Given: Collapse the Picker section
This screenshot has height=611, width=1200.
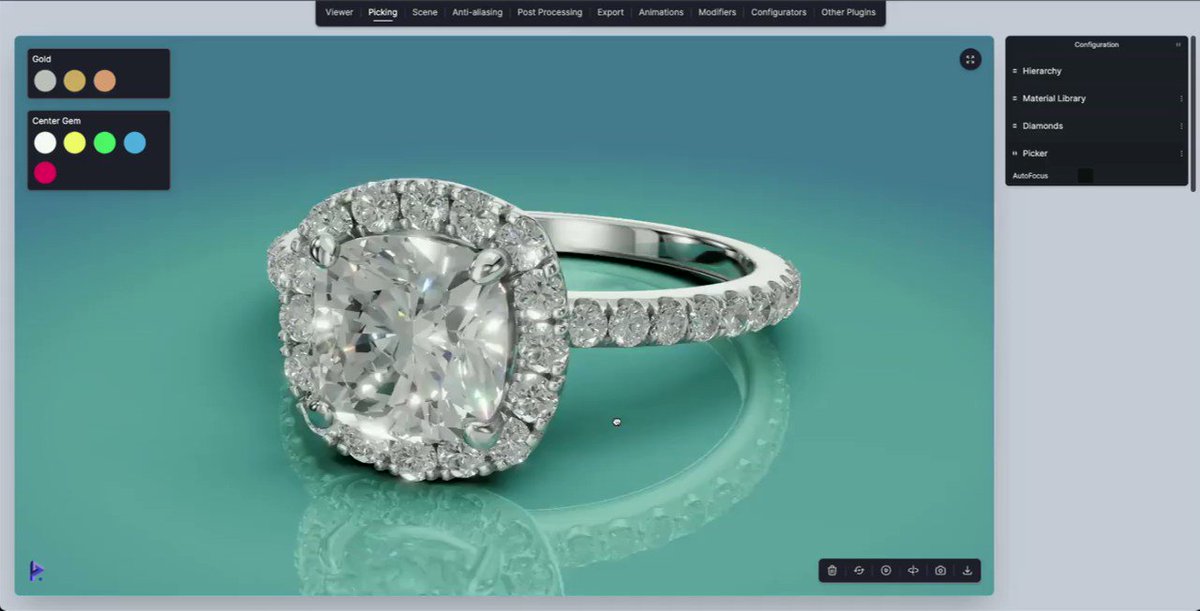Looking at the screenshot, I should point(1096,154).
